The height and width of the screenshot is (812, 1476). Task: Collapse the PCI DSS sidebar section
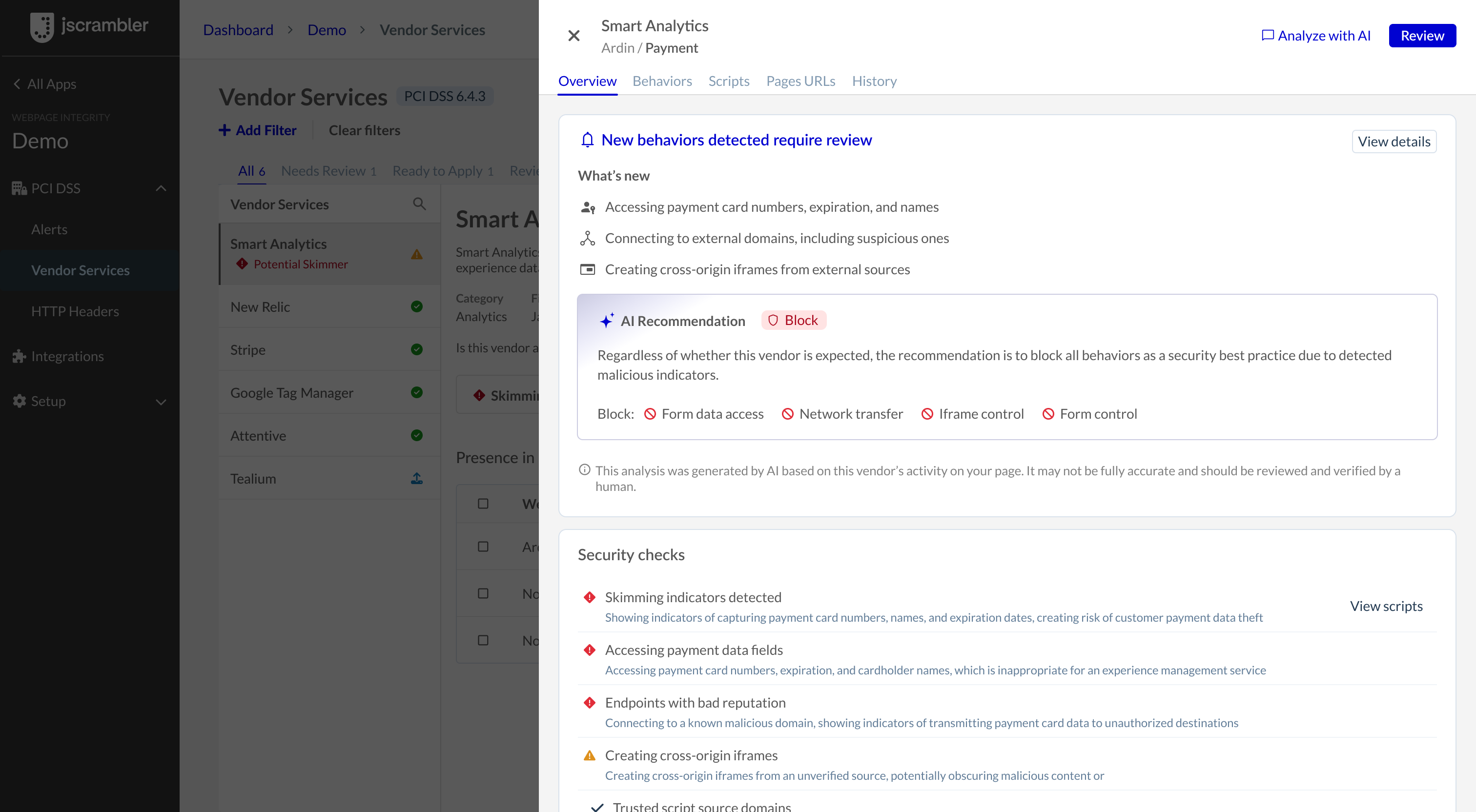[x=161, y=188]
